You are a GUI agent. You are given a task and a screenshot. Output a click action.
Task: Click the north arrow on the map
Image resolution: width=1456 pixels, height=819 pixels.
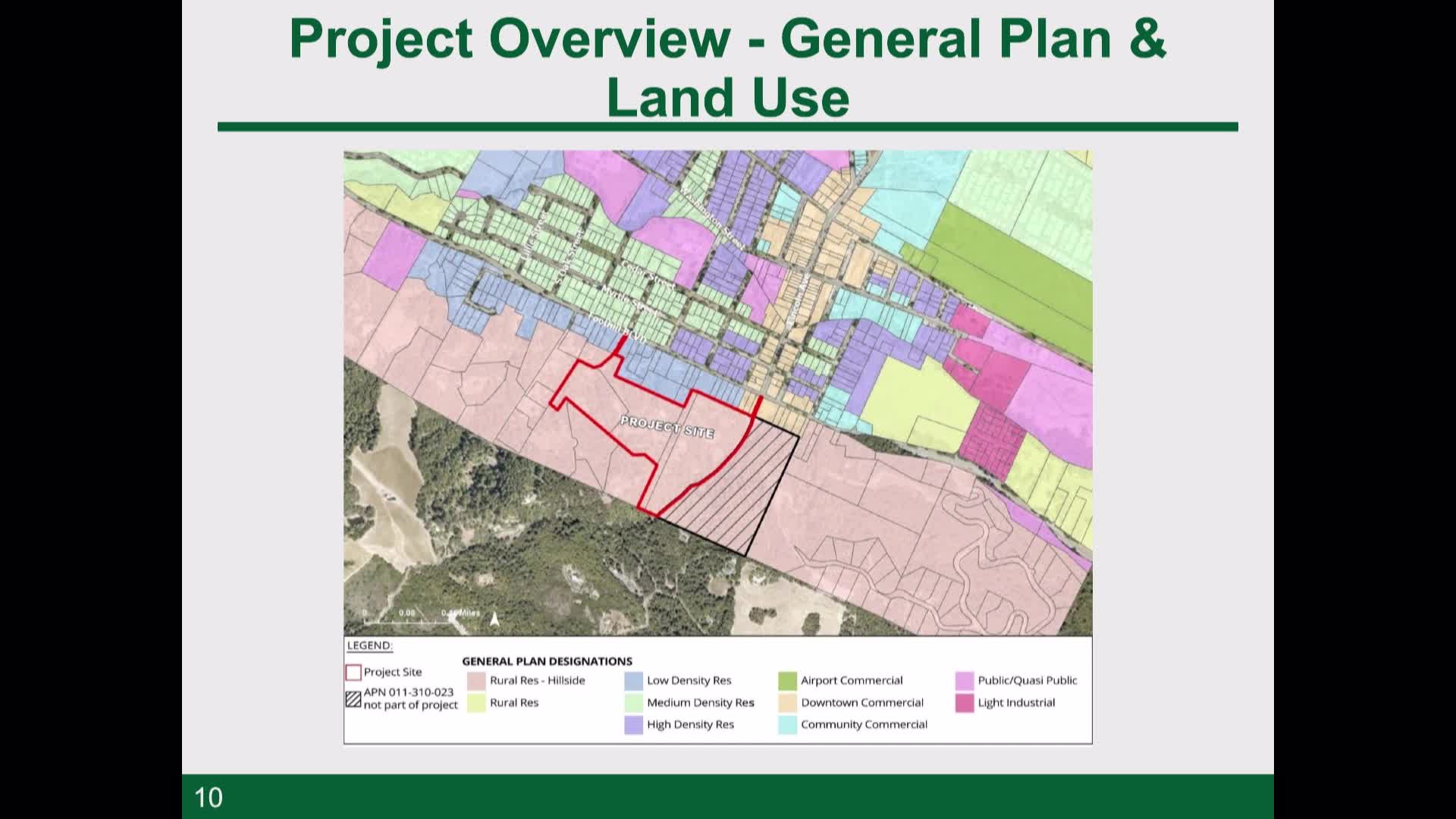coord(494,619)
